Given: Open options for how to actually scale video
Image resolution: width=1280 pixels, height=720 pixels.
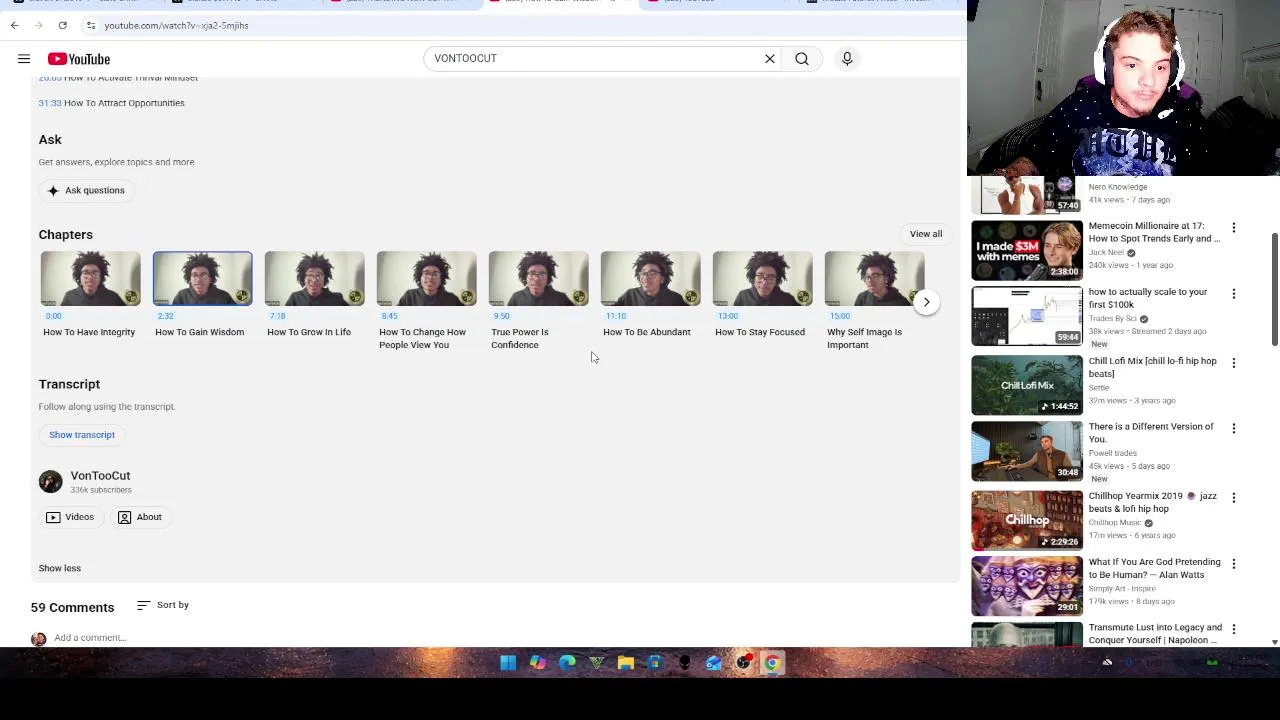Looking at the screenshot, I should pyautogui.click(x=1234, y=294).
